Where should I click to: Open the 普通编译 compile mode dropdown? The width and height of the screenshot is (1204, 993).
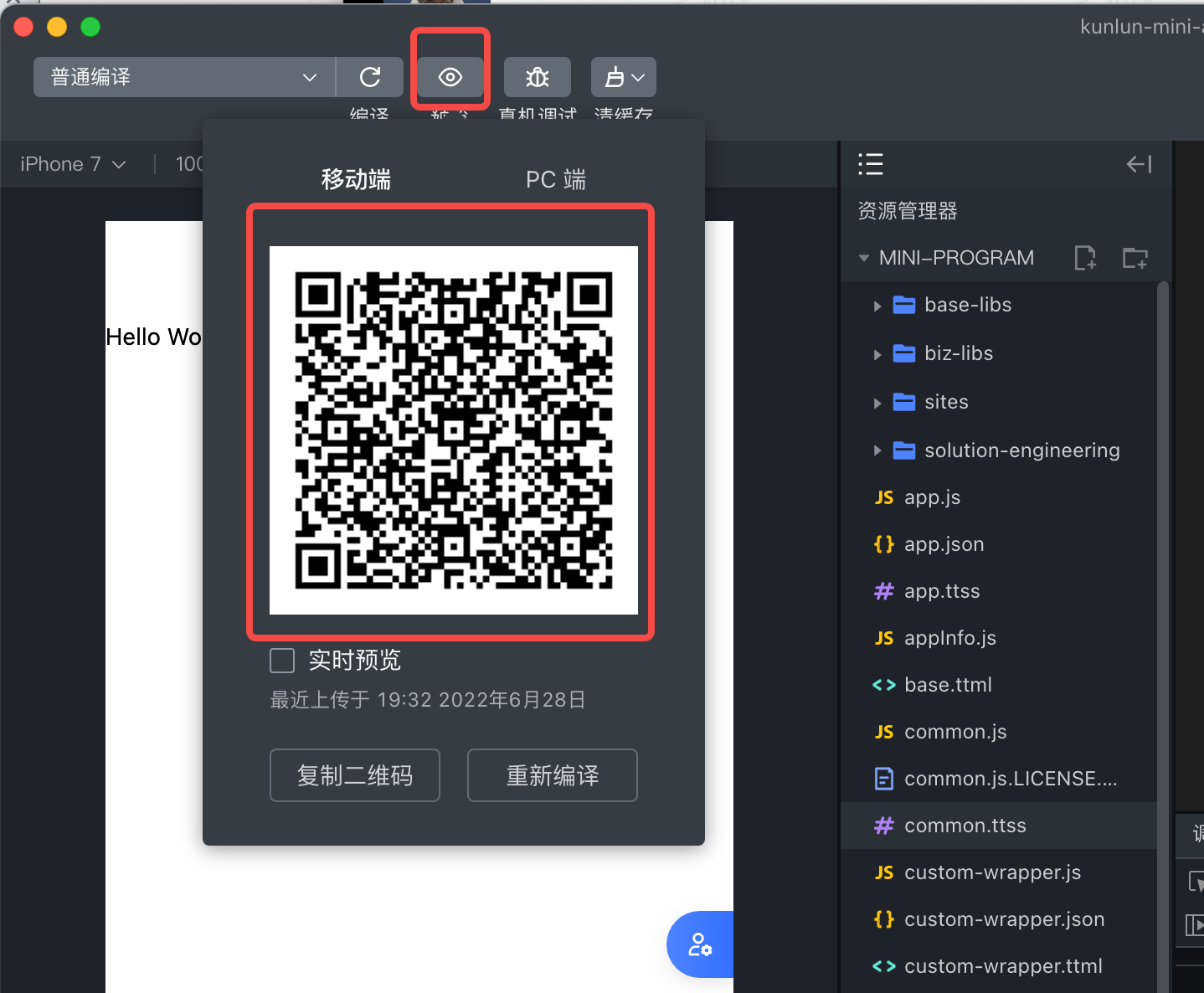pyautogui.click(x=184, y=77)
